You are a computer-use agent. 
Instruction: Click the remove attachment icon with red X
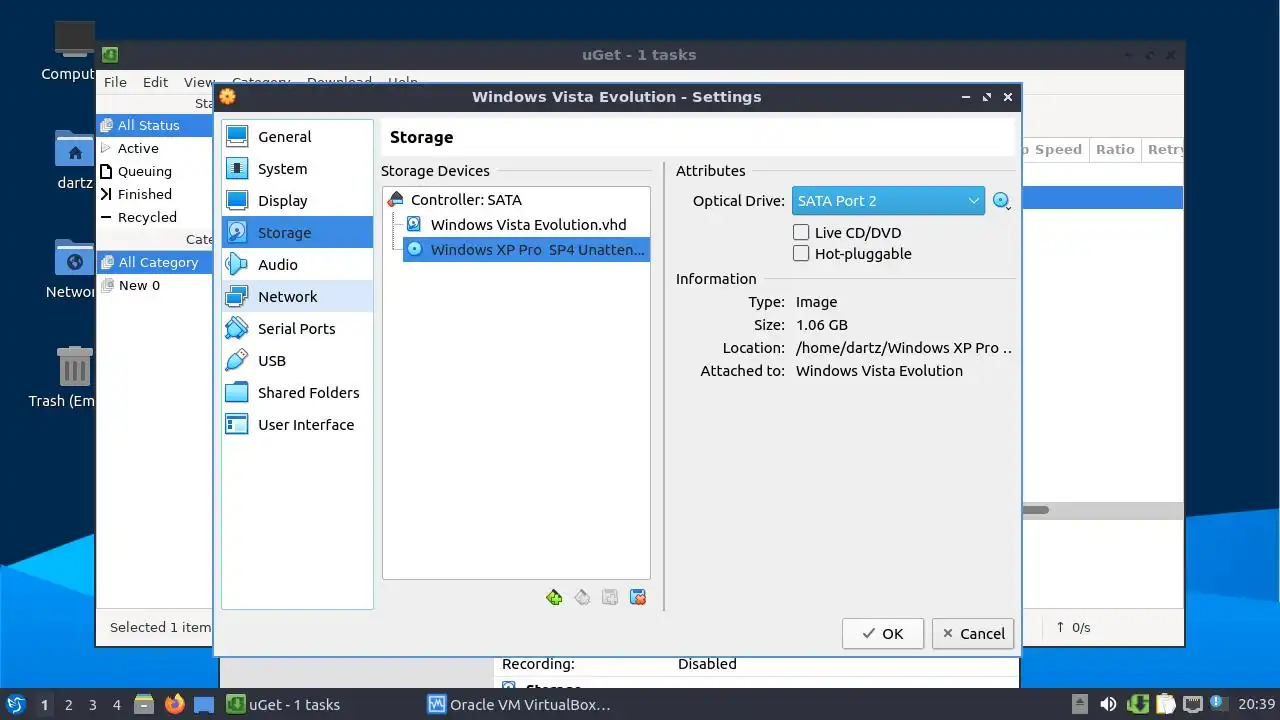pyautogui.click(x=638, y=598)
